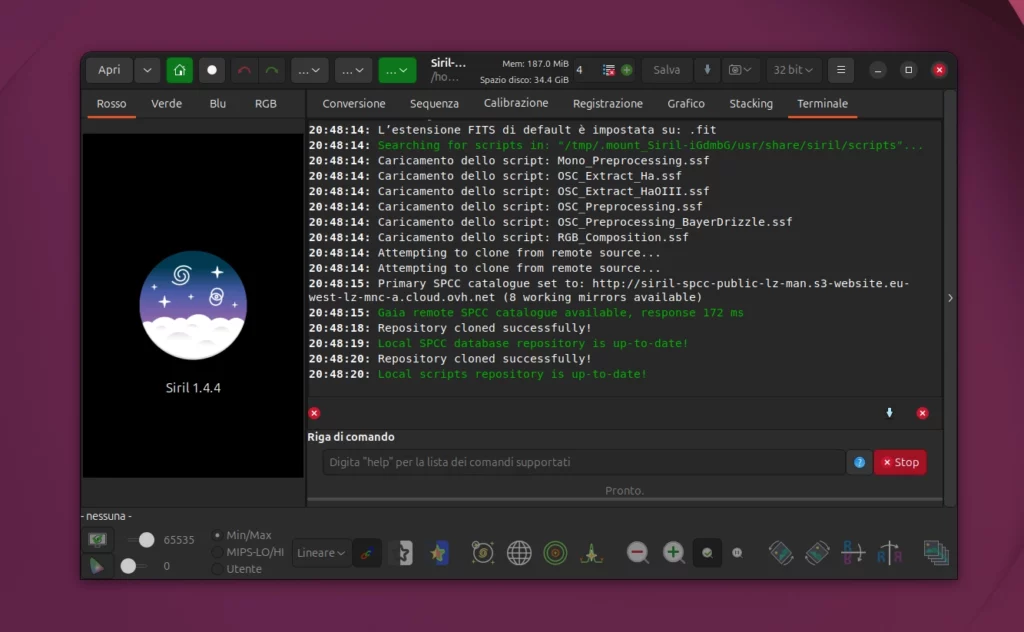Image resolution: width=1024 pixels, height=632 pixels.
Task: Open the 32 bit depth dropdown
Action: (792, 70)
